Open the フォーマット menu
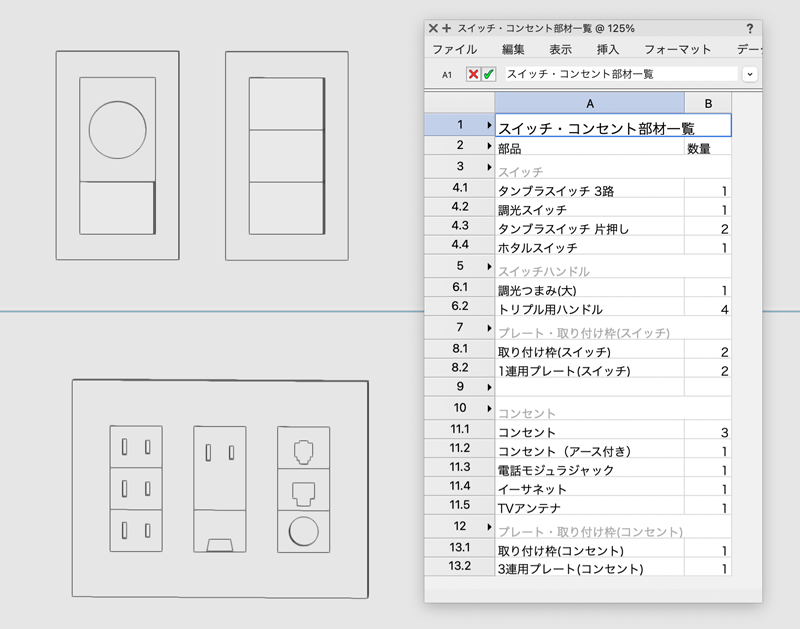Screen dimensions: 800x629 (x=678, y=49)
